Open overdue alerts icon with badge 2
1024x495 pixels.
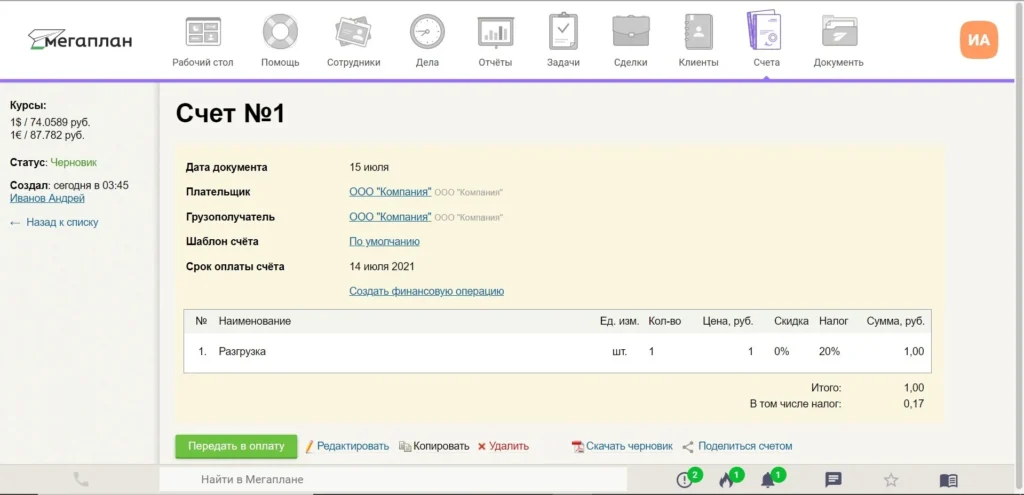click(x=684, y=480)
